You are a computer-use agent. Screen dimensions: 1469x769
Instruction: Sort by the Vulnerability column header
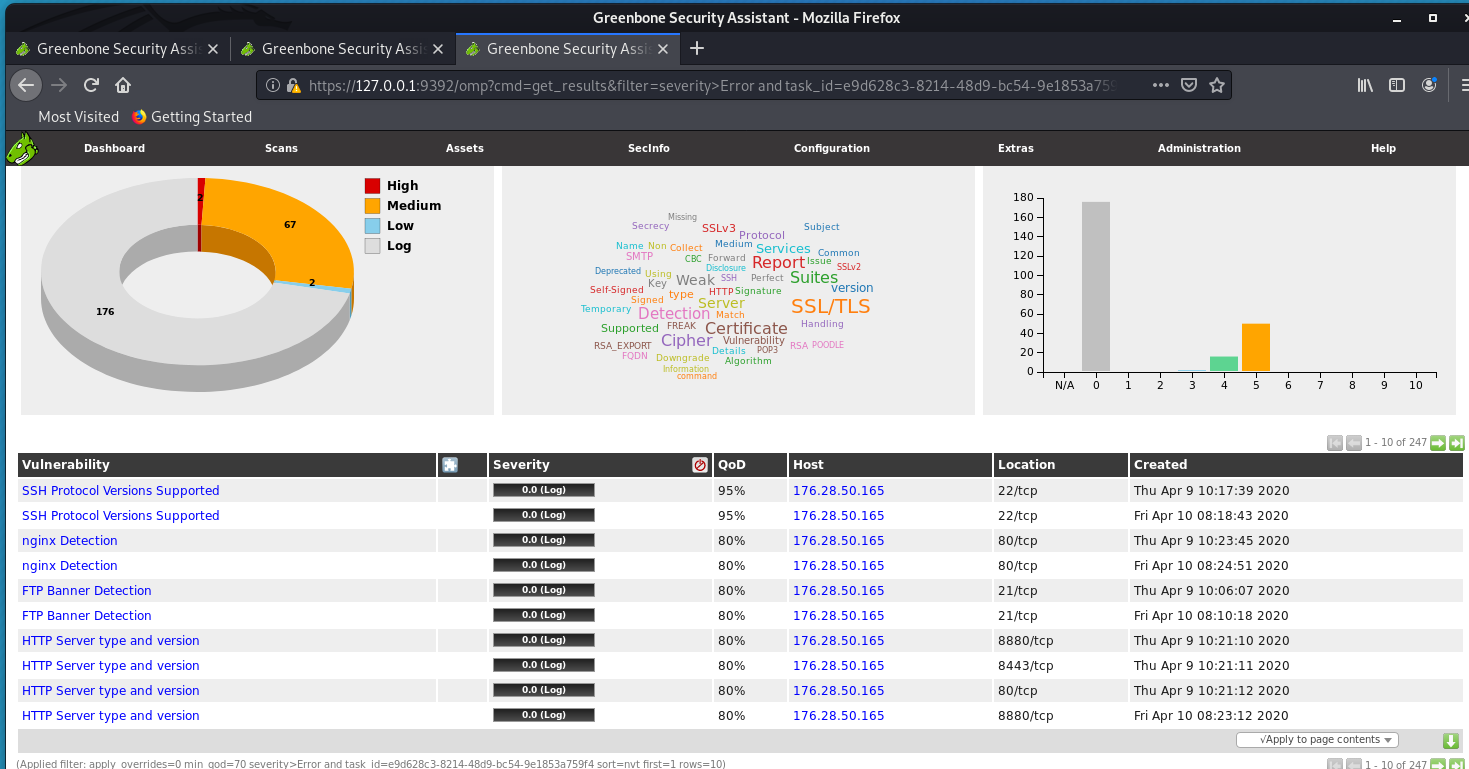click(66, 465)
